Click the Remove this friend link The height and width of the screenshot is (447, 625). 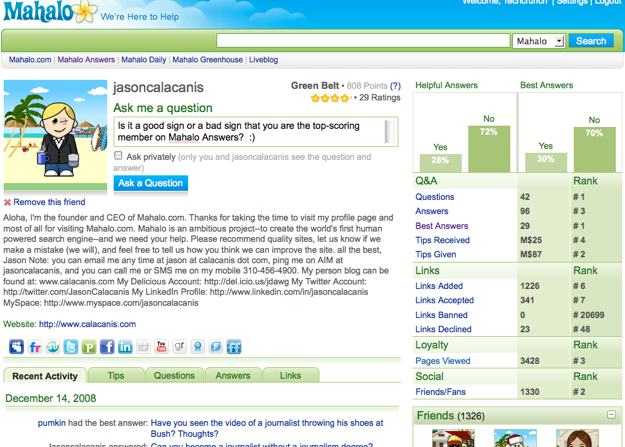click(x=49, y=202)
